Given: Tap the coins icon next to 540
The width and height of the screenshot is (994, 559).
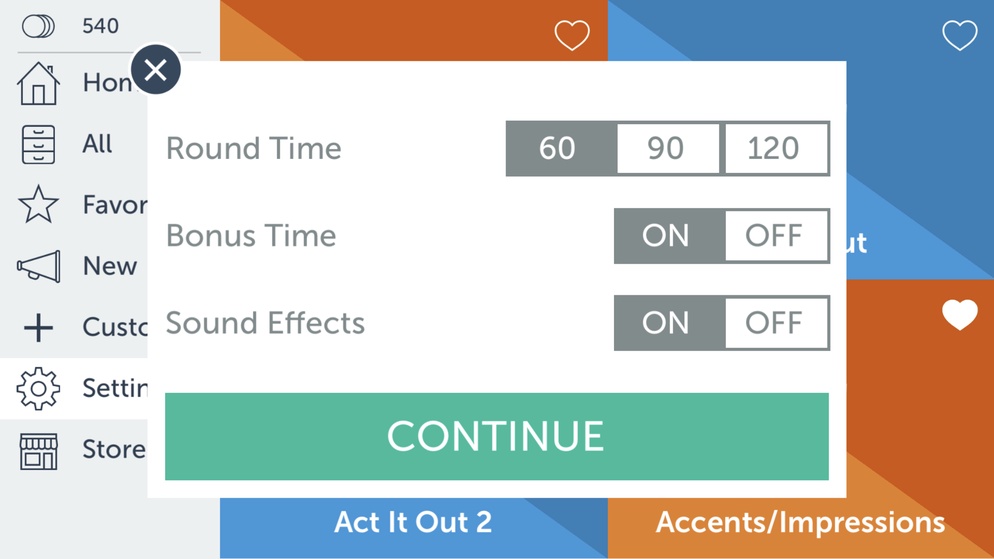Looking at the screenshot, I should click(x=38, y=26).
